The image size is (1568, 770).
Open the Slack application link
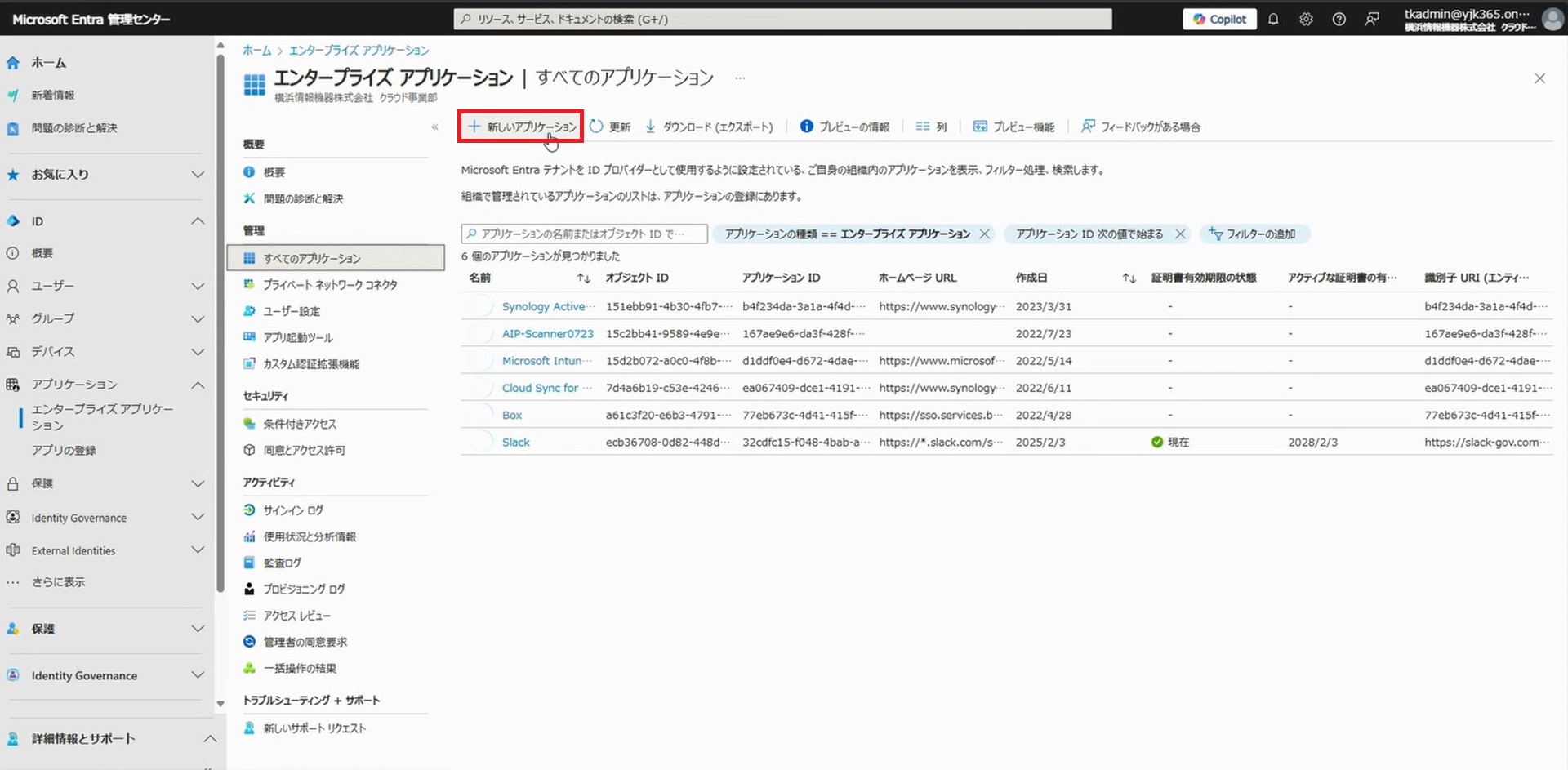tap(515, 442)
